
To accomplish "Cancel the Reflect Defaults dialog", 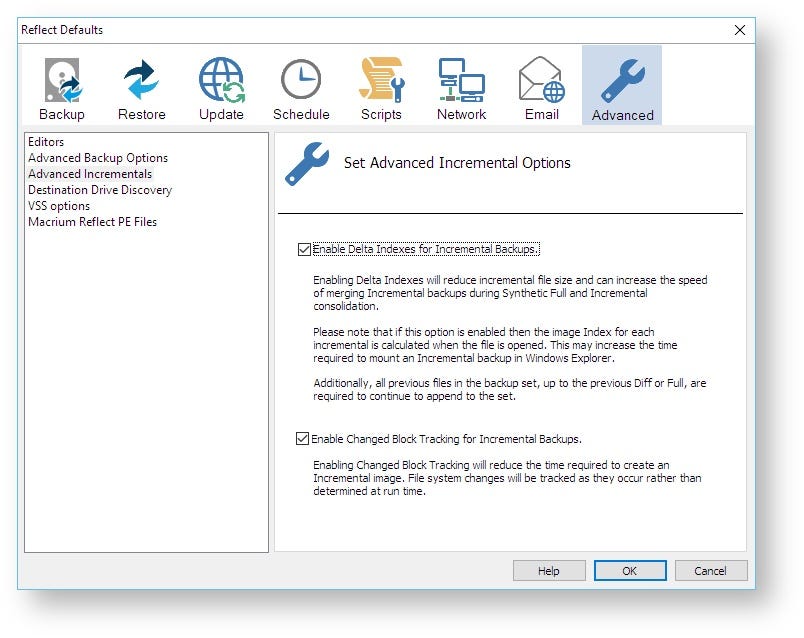I will (710, 570).
